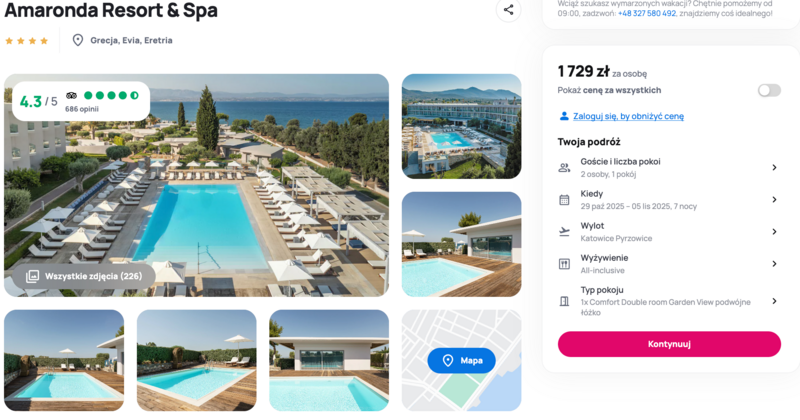The height and width of the screenshot is (420, 800).
Task: Call the +48 327 580 492 phone link
Action: point(646,13)
